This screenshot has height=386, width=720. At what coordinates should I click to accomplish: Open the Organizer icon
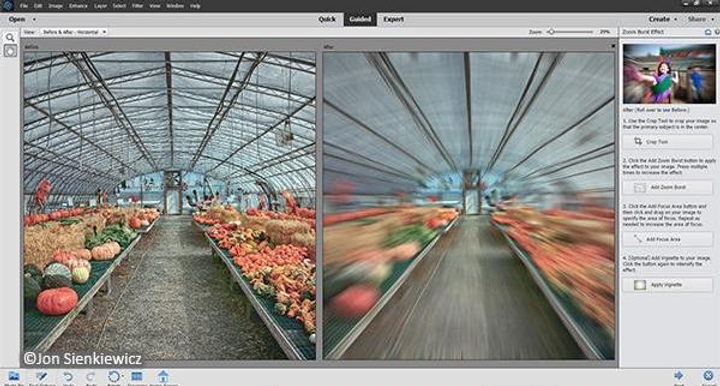pos(136,377)
